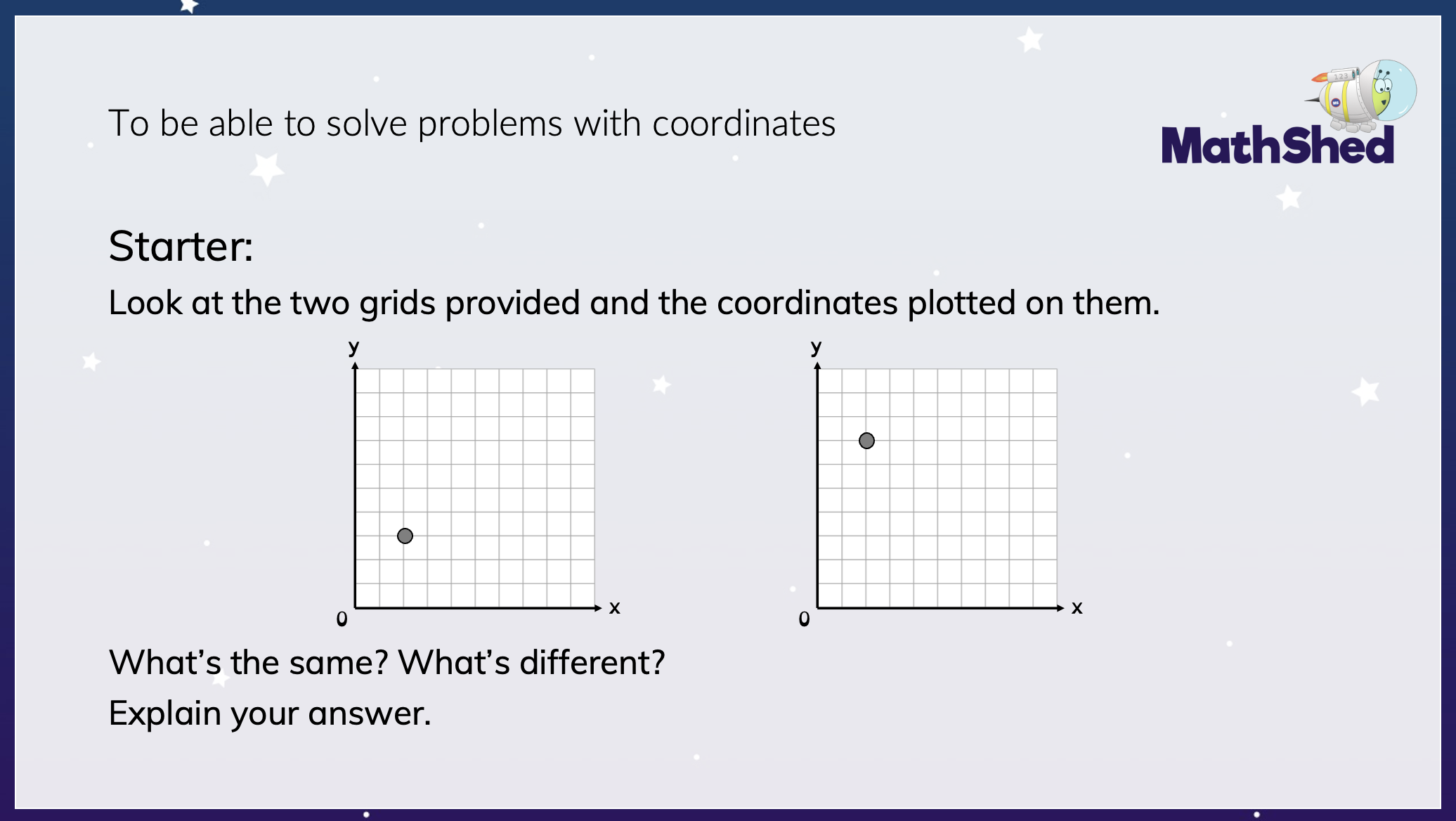
Task: Click the y-axis label of right grid
Action: [816, 347]
